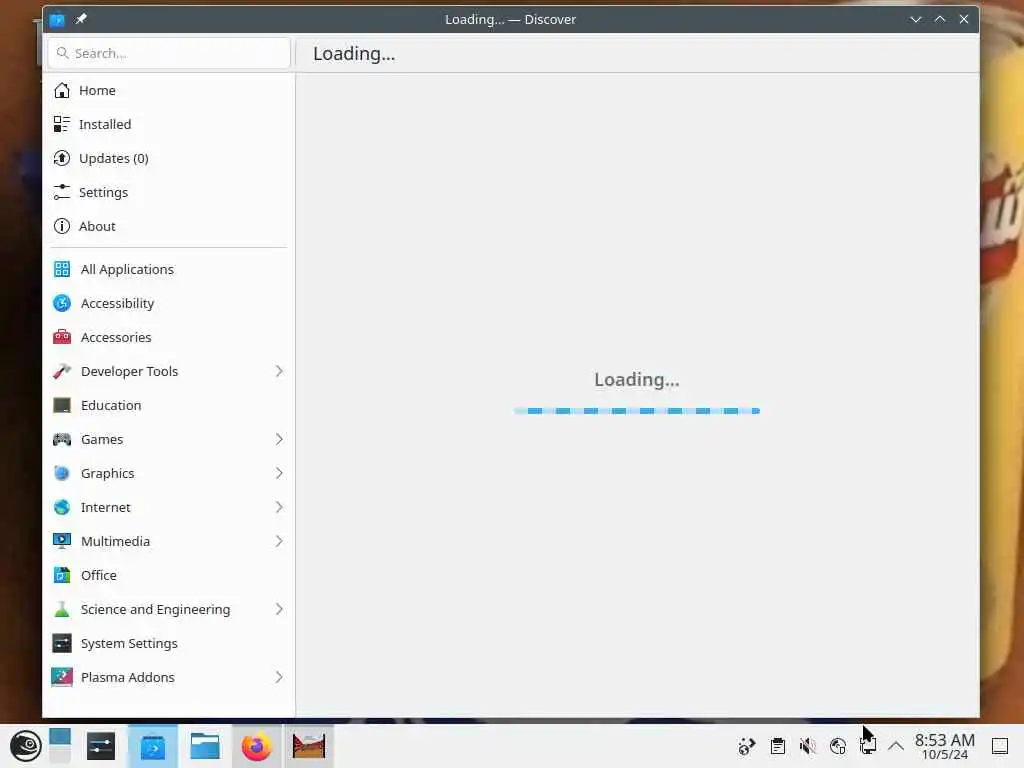Screen dimensions: 1024x768
Task: Open the clipboard tray icon
Action: coord(777,746)
